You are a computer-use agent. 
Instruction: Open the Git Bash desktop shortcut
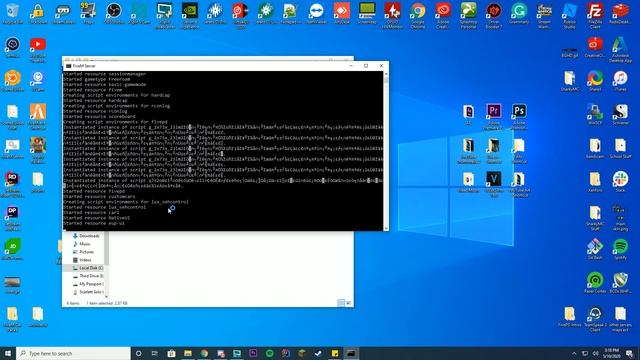[595, 249]
